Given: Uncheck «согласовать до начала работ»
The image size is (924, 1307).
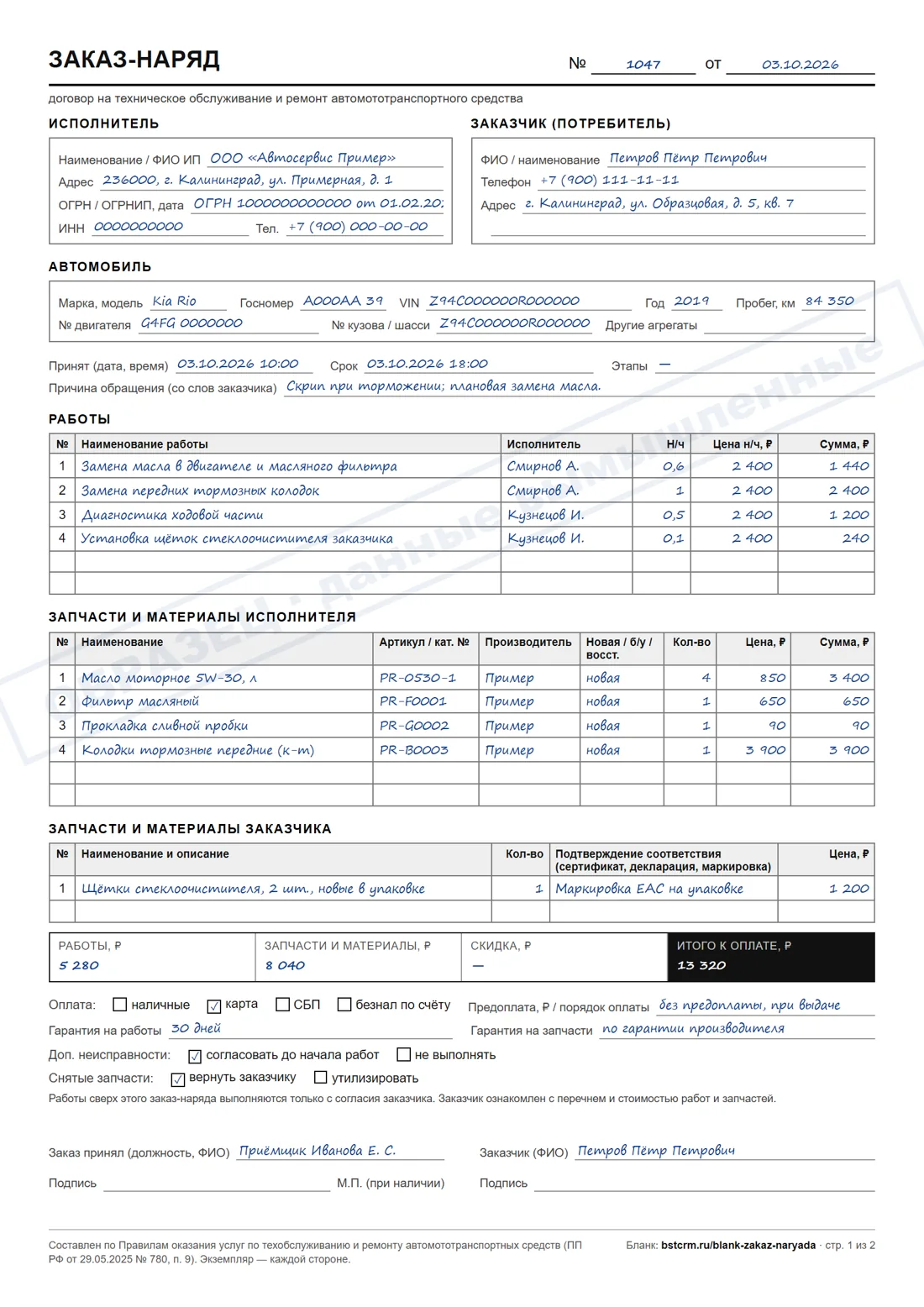Looking at the screenshot, I should [195, 1056].
